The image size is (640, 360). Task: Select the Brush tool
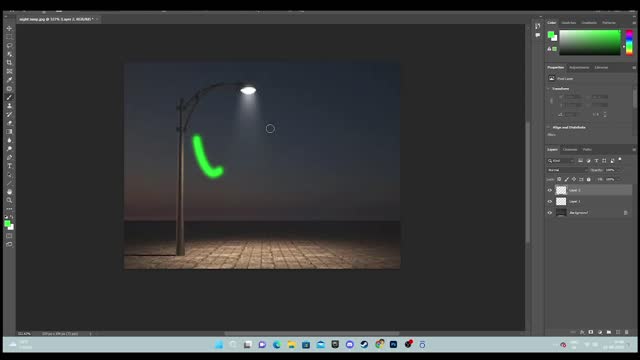click(9, 97)
